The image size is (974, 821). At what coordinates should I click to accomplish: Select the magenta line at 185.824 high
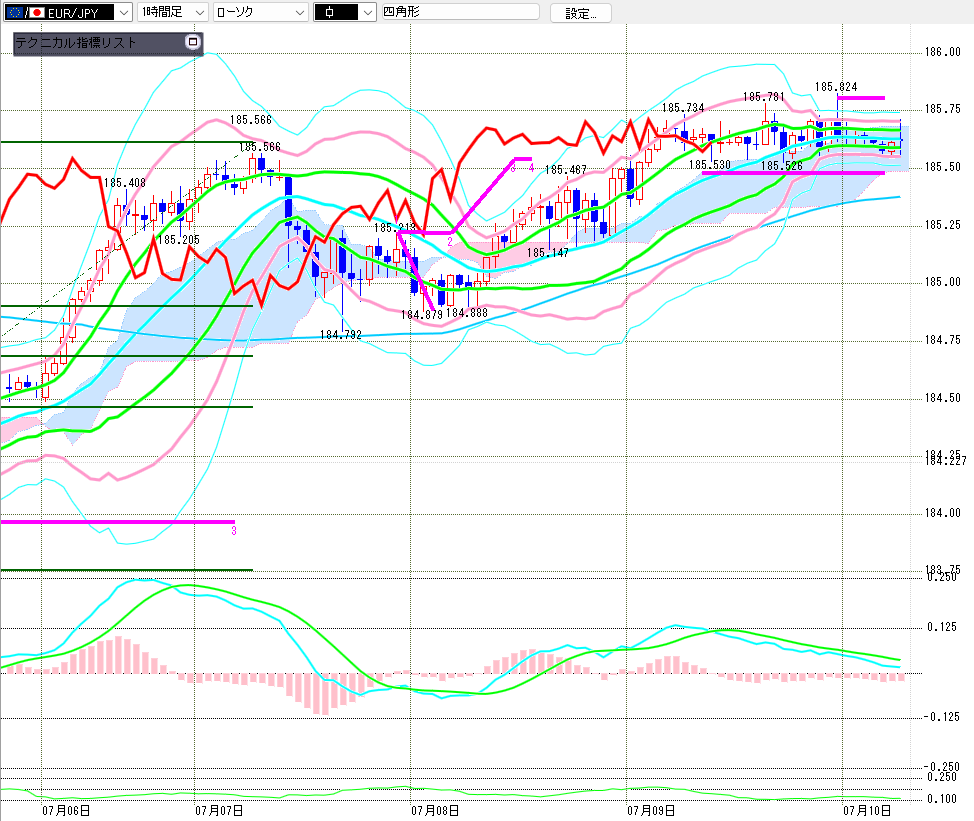[x=861, y=98]
